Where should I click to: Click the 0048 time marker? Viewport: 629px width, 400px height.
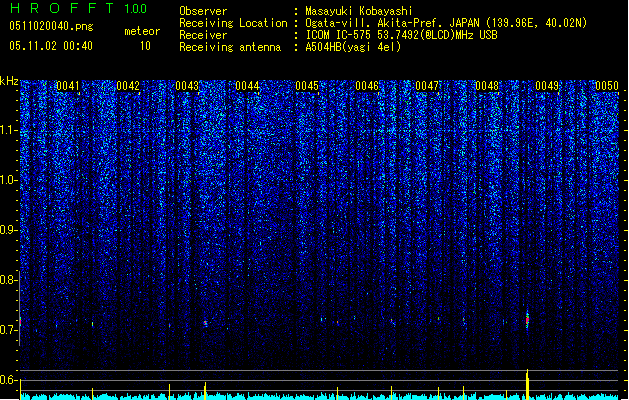(487, 86)
